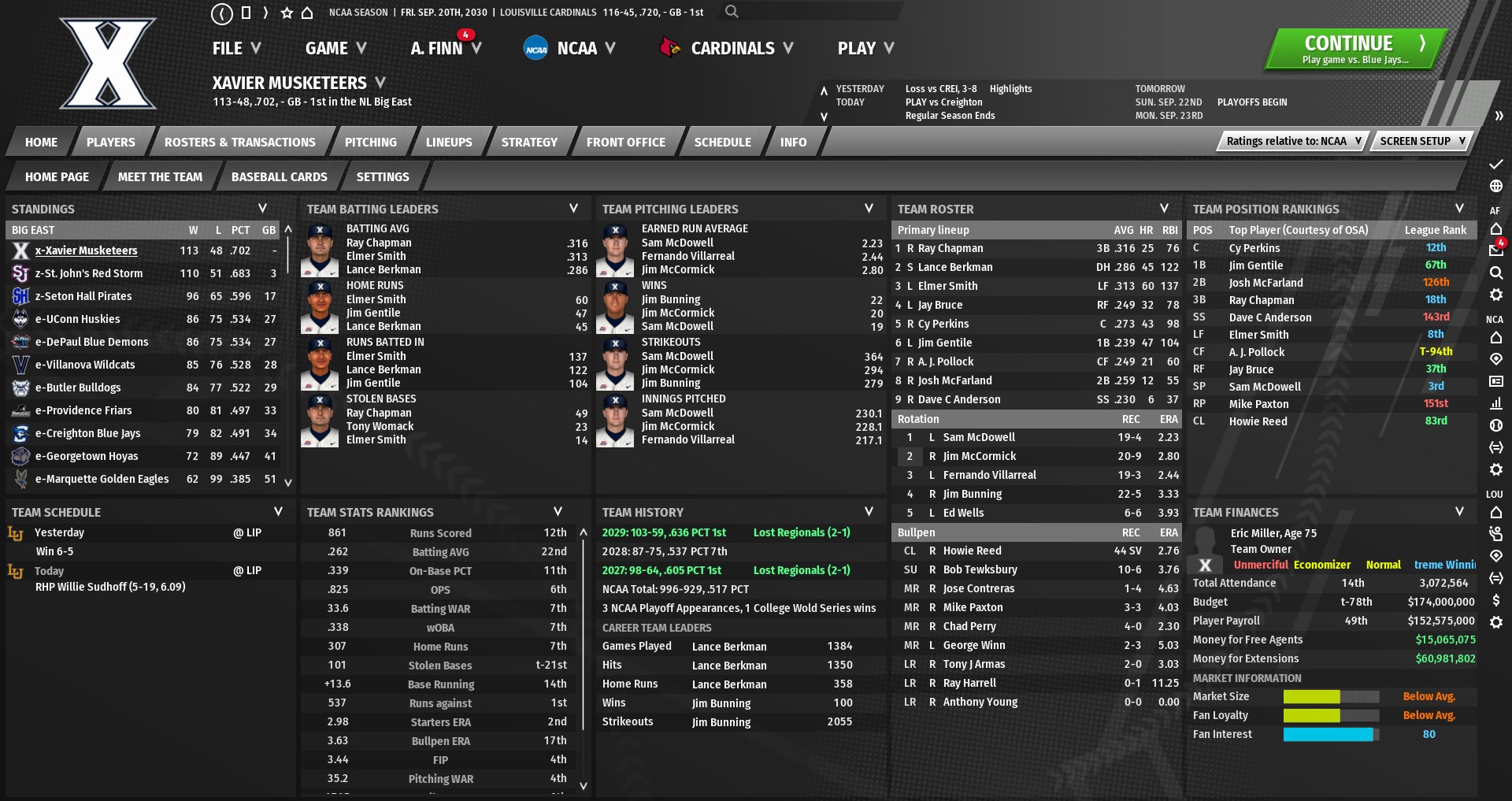
Task: Click the standings scrollbar down arrow
Action: pyautogui.click(x=288, y=482)
